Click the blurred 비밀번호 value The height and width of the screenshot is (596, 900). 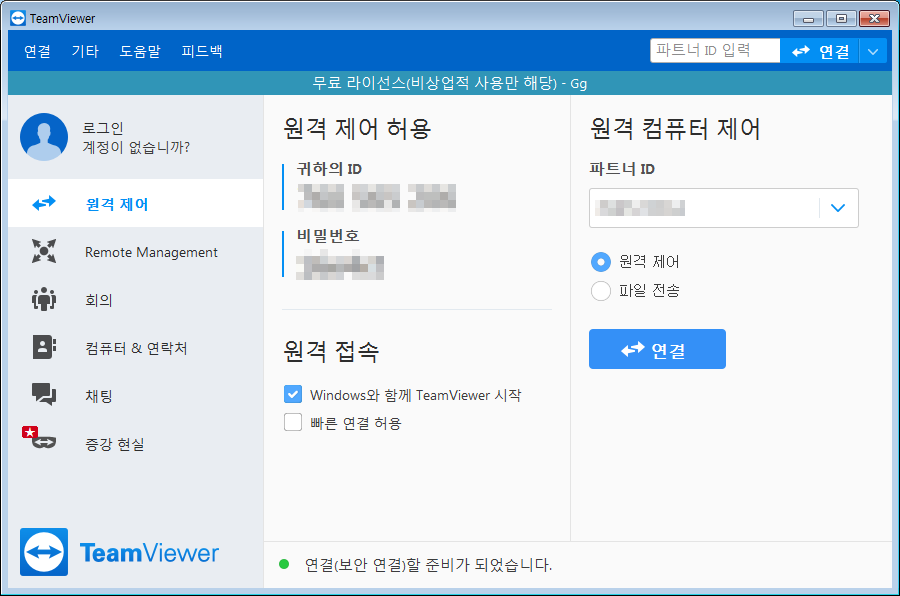click(340, 267)
